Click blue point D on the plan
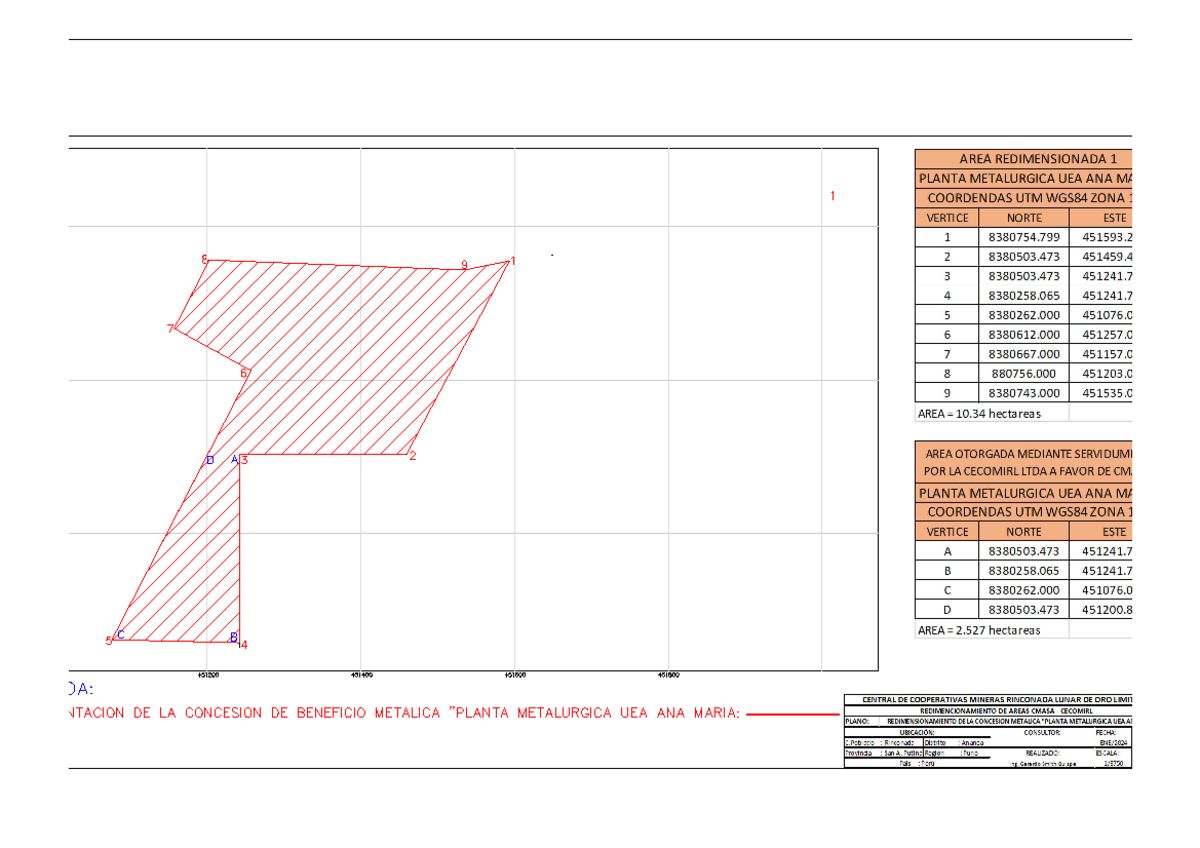The width and height of the screenshot is (1200, 848). coord(210,460)
